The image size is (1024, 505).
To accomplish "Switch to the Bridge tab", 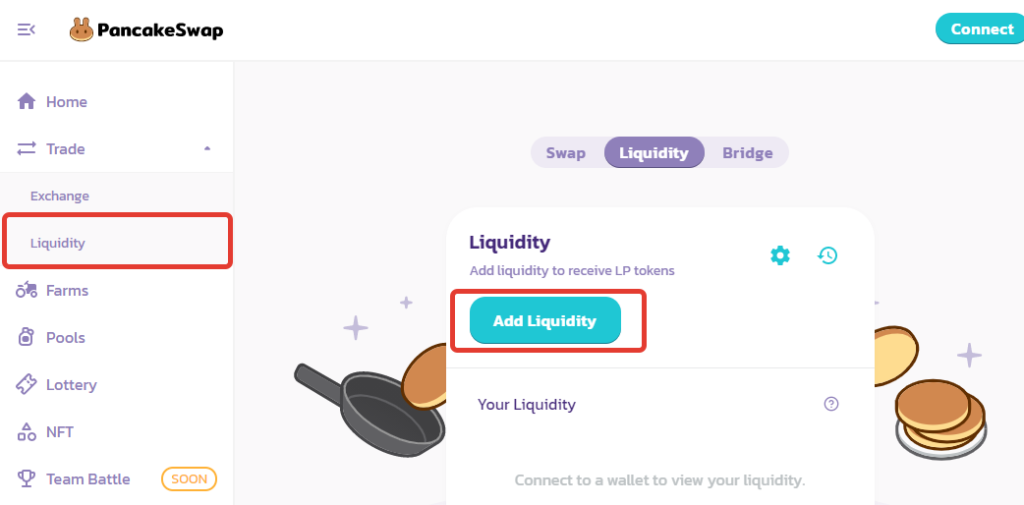I will click(x=747, y=153).
